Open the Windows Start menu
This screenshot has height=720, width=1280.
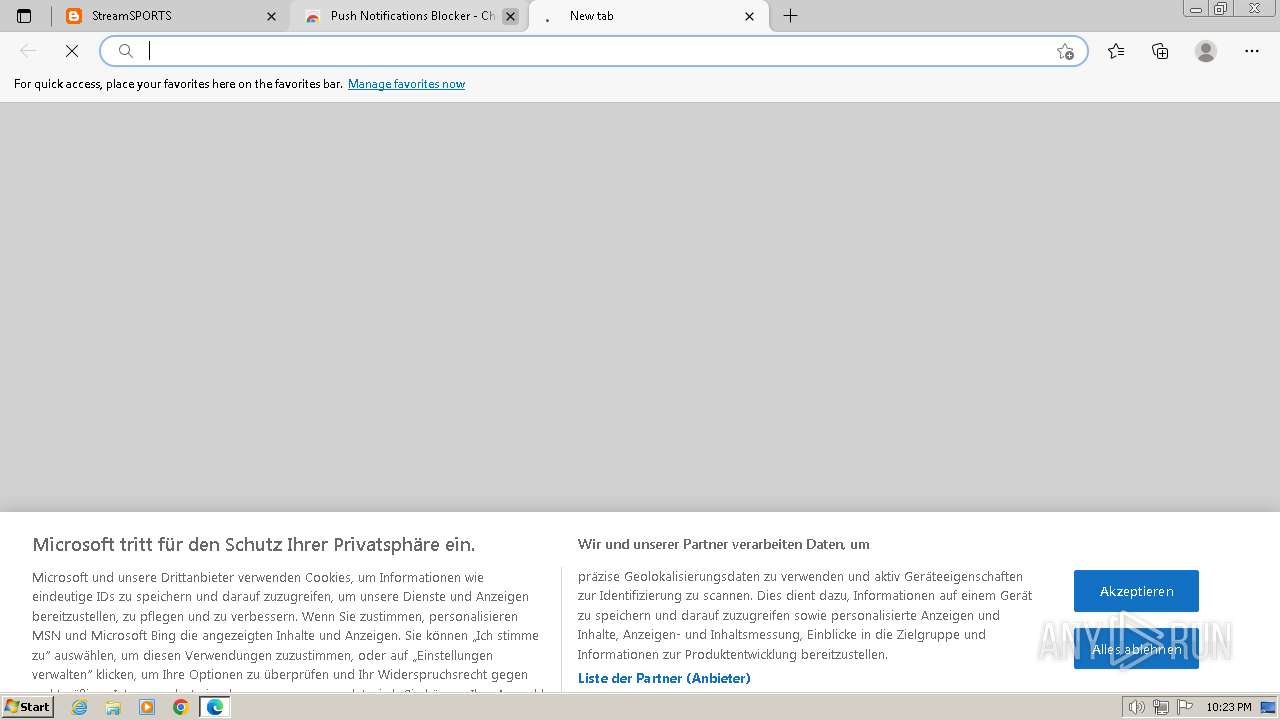click(27, 707)
